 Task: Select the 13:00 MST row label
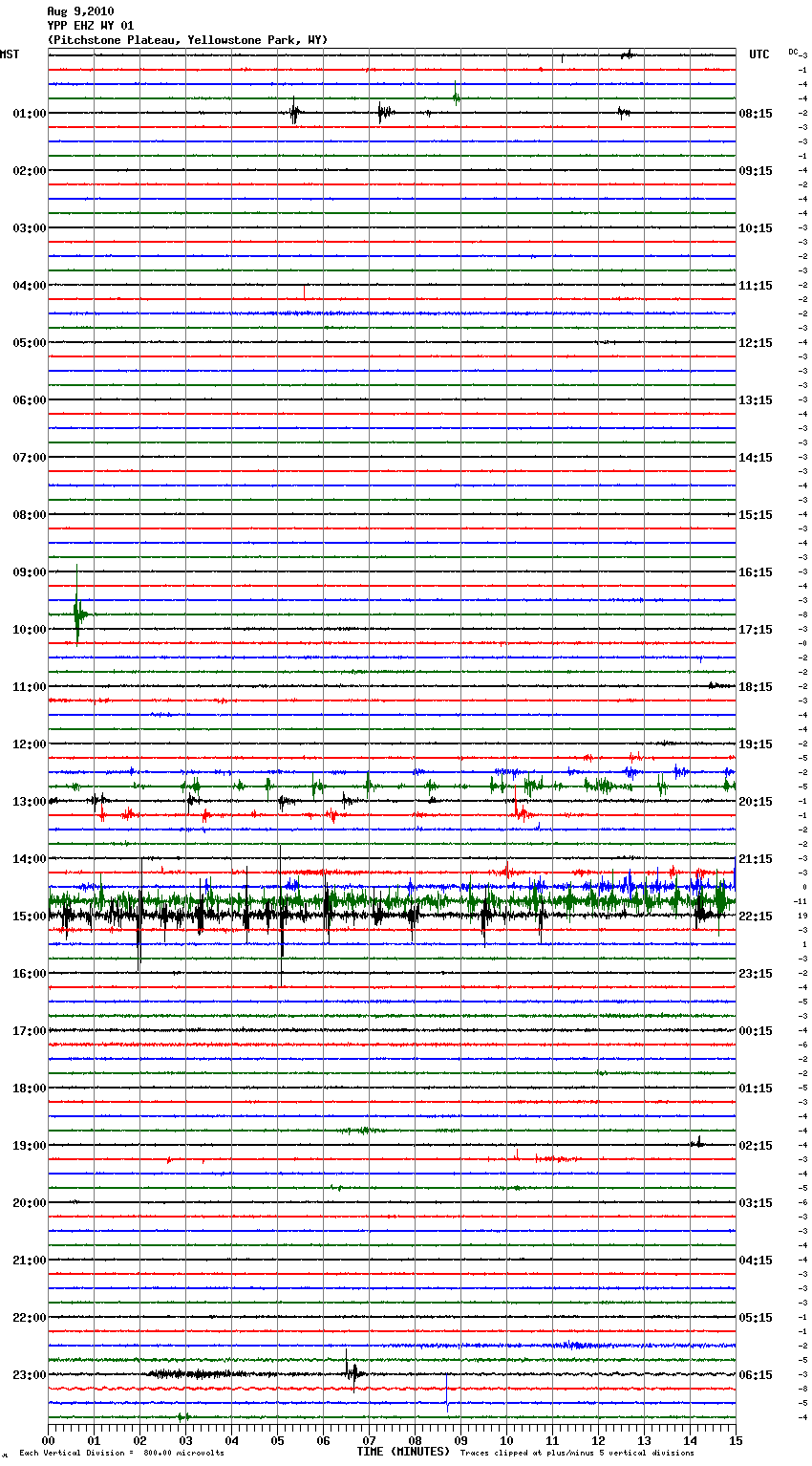point(30,802)
